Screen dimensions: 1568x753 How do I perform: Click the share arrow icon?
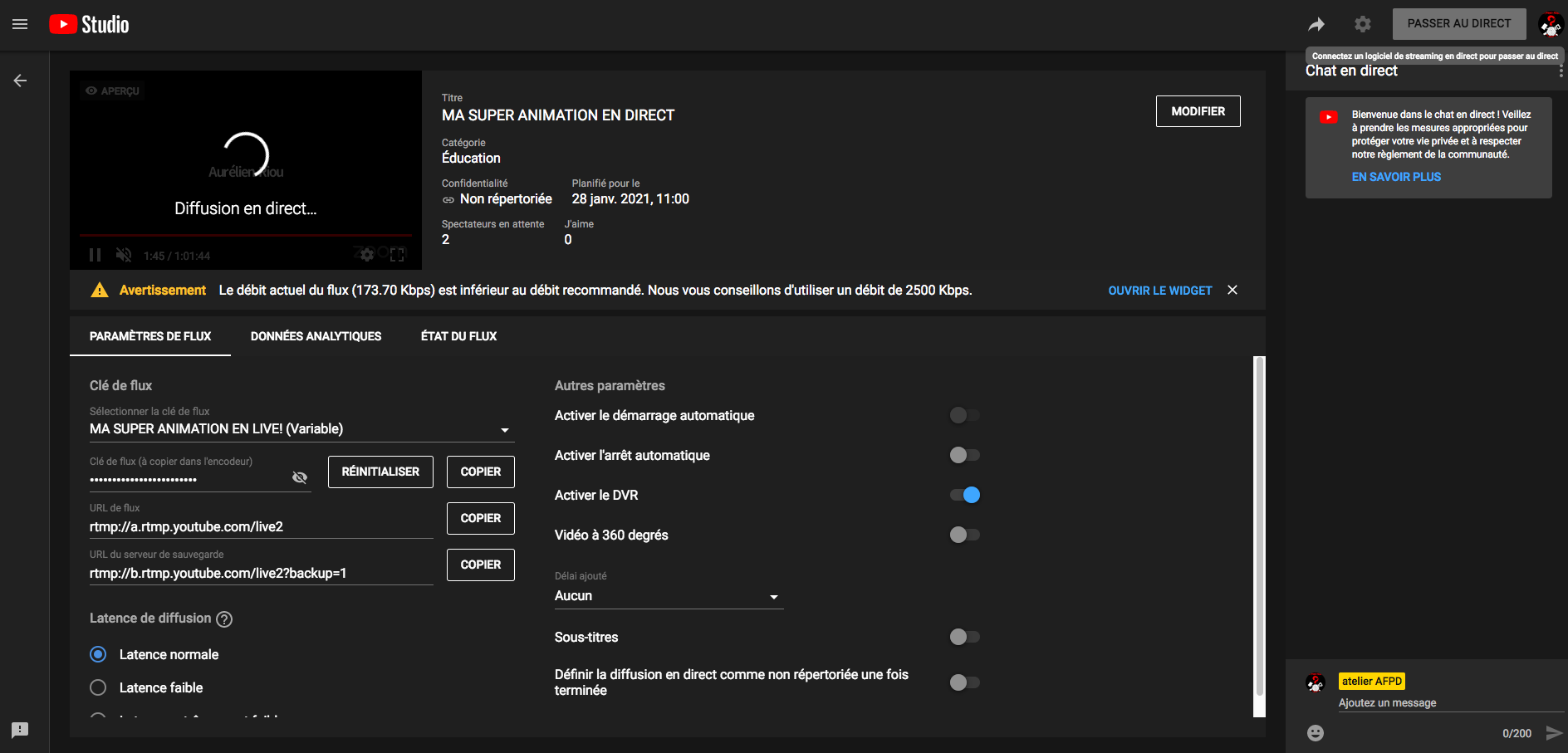pos(1316,24)
